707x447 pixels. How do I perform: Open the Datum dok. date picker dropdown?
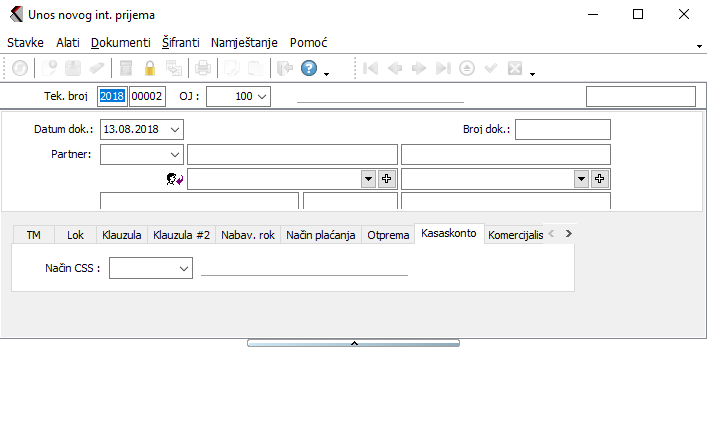pyautogui.click(x=176, y=129)
